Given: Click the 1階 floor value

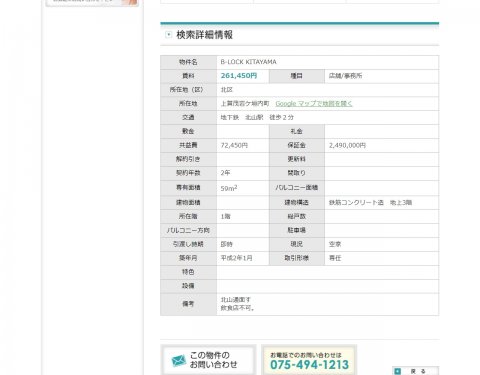Looking at the screenshot, I should (225, 216).
